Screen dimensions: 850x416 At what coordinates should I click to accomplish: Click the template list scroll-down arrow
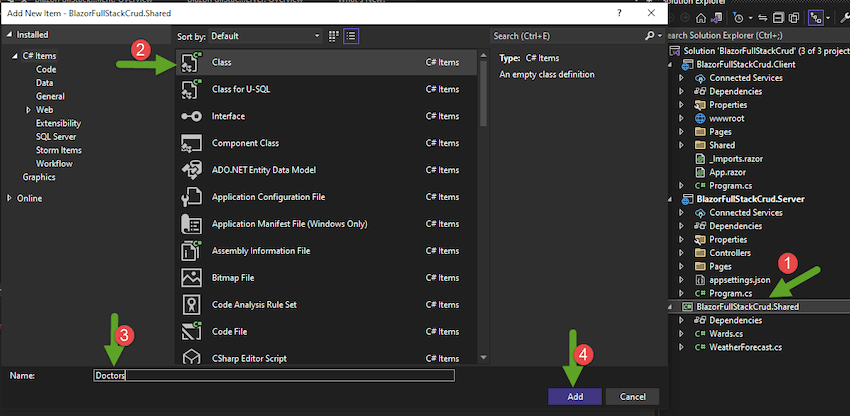483,357
